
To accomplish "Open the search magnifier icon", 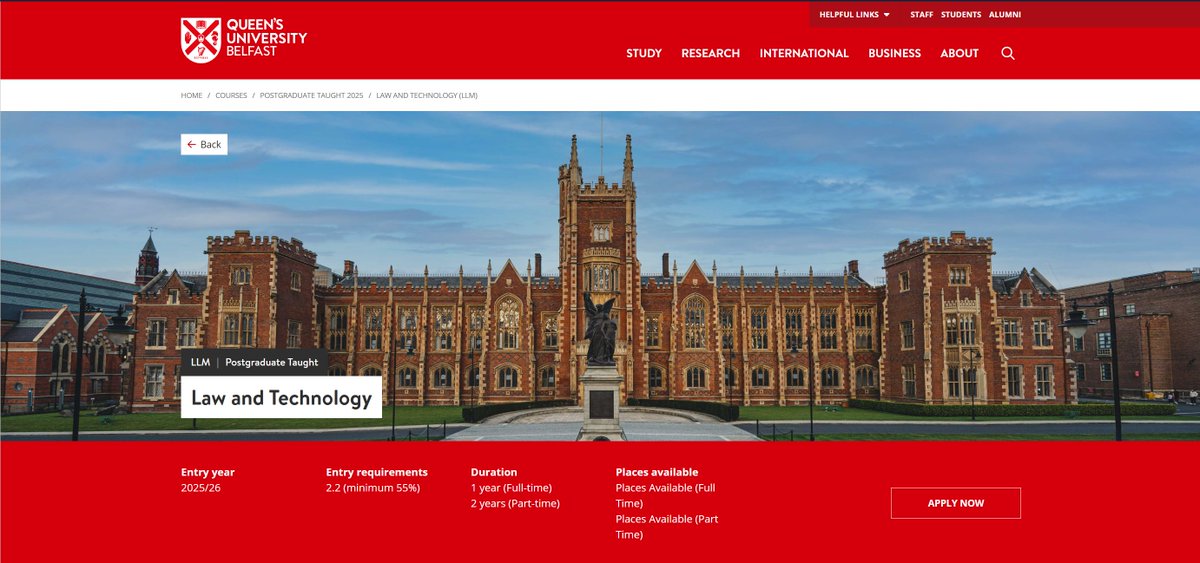I will (1007, 53).
